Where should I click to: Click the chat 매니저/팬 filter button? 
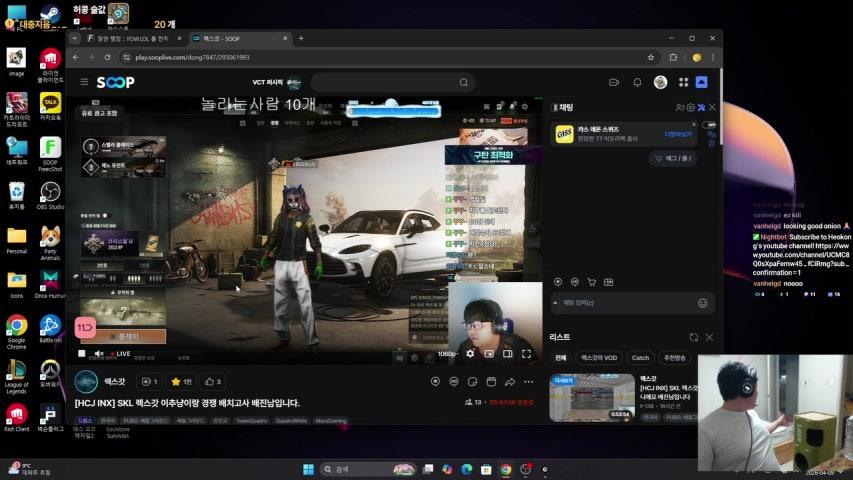pos(673,158)
